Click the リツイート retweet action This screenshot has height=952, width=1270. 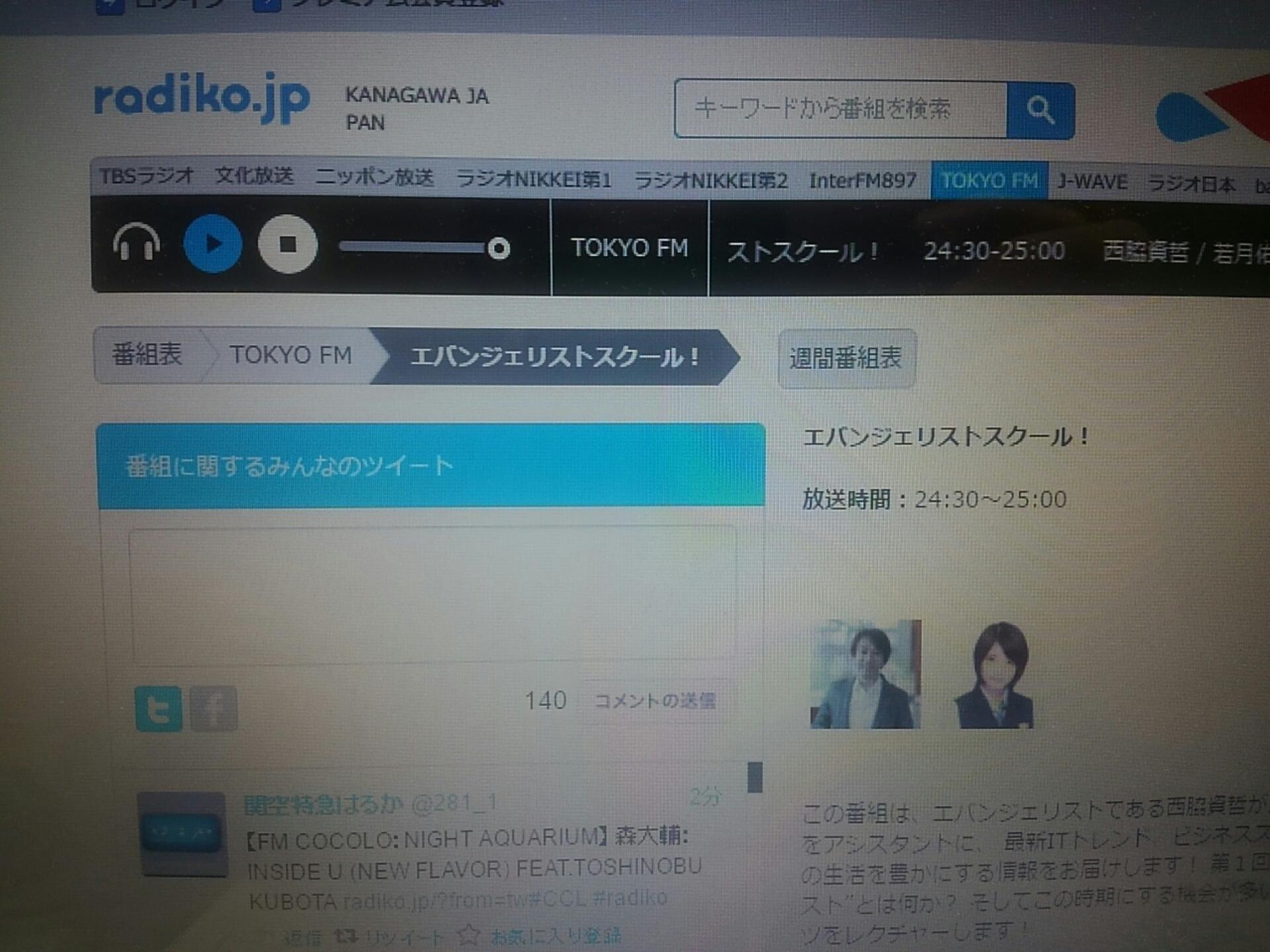(x=390, y=937)
